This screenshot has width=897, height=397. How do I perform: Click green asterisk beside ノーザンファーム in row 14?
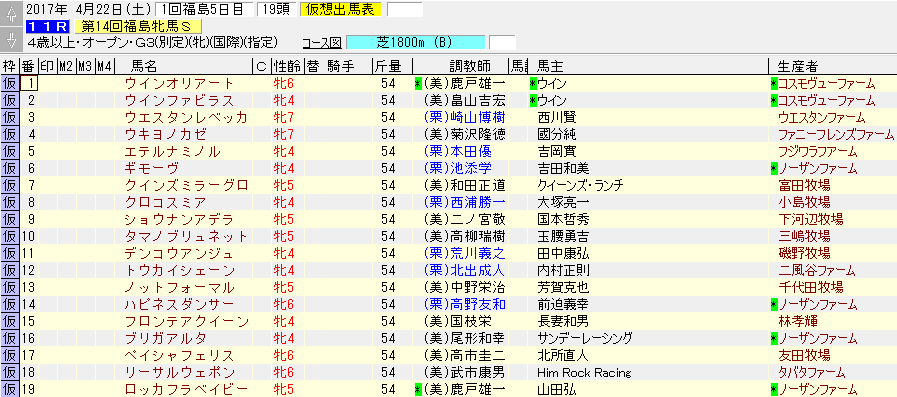coord(773,304)
